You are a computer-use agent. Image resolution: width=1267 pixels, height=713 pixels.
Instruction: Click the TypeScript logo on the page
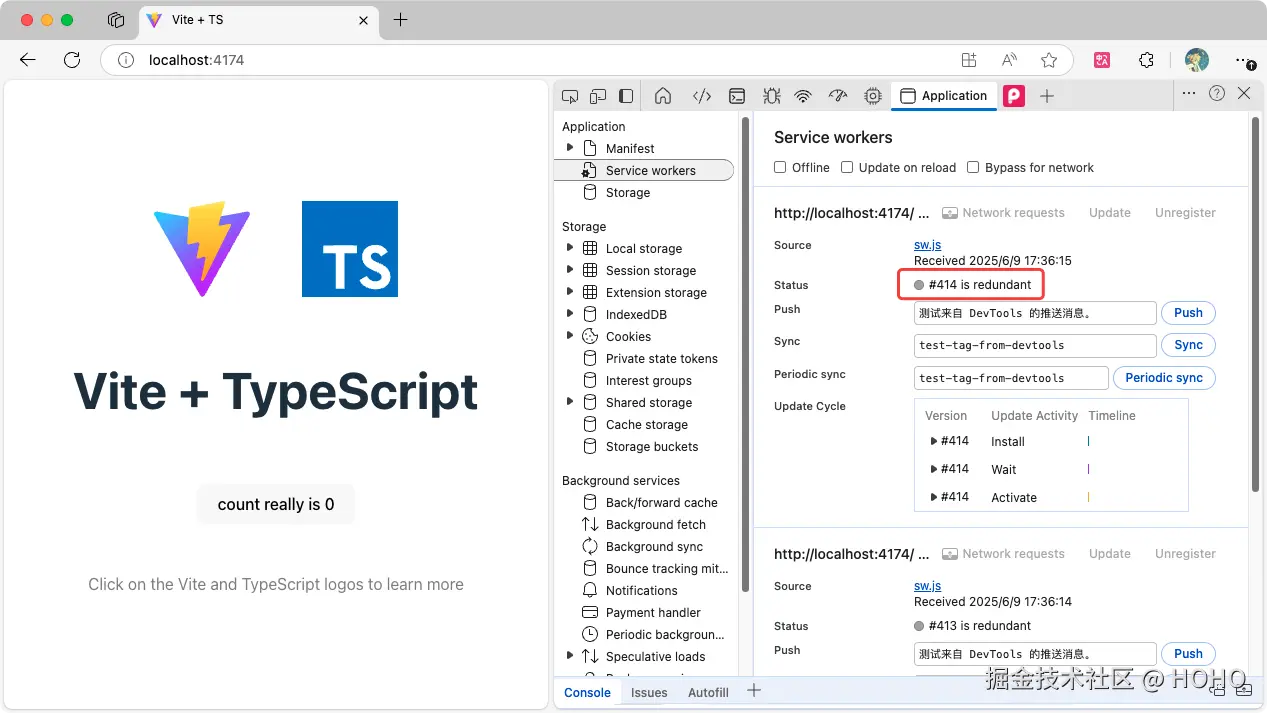350,249
